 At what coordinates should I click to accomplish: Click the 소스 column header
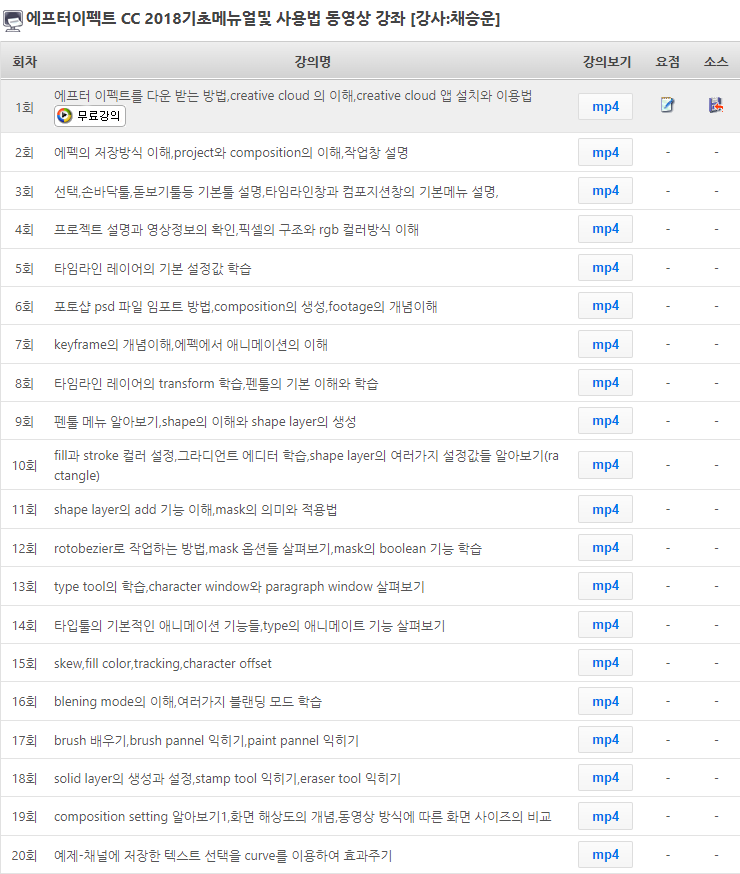[x=716, y=61]
